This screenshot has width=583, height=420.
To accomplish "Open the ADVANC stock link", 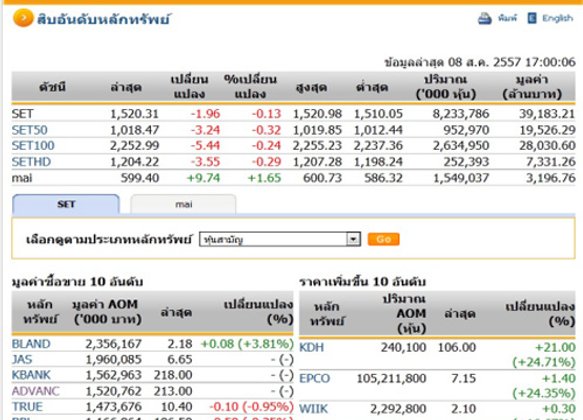I will 35,391.
